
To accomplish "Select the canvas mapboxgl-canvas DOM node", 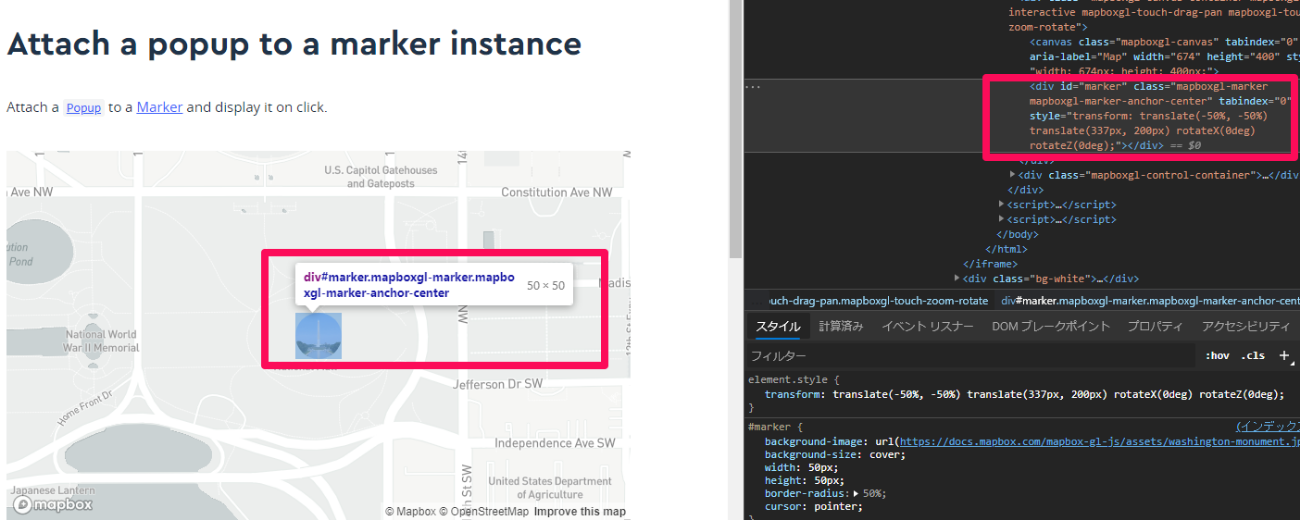I will pyautogui.click(x=1164, y=57).
